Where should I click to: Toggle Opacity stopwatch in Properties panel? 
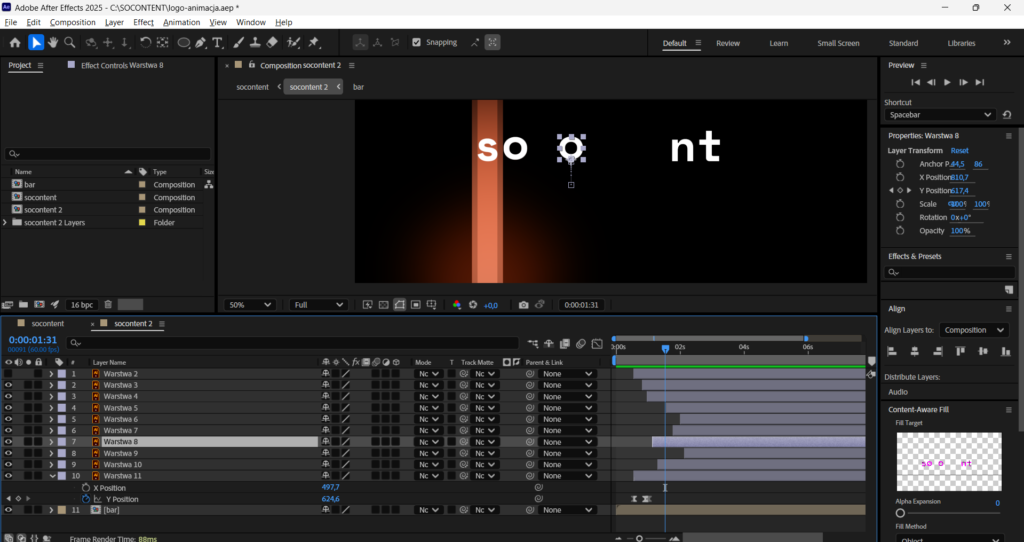pyautogui.click(x=900, y=231)
